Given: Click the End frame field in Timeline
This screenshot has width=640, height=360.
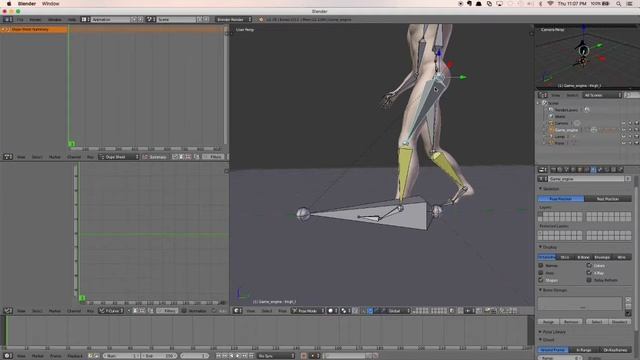Looking at the screenshot, I should (x=160, y=356).
